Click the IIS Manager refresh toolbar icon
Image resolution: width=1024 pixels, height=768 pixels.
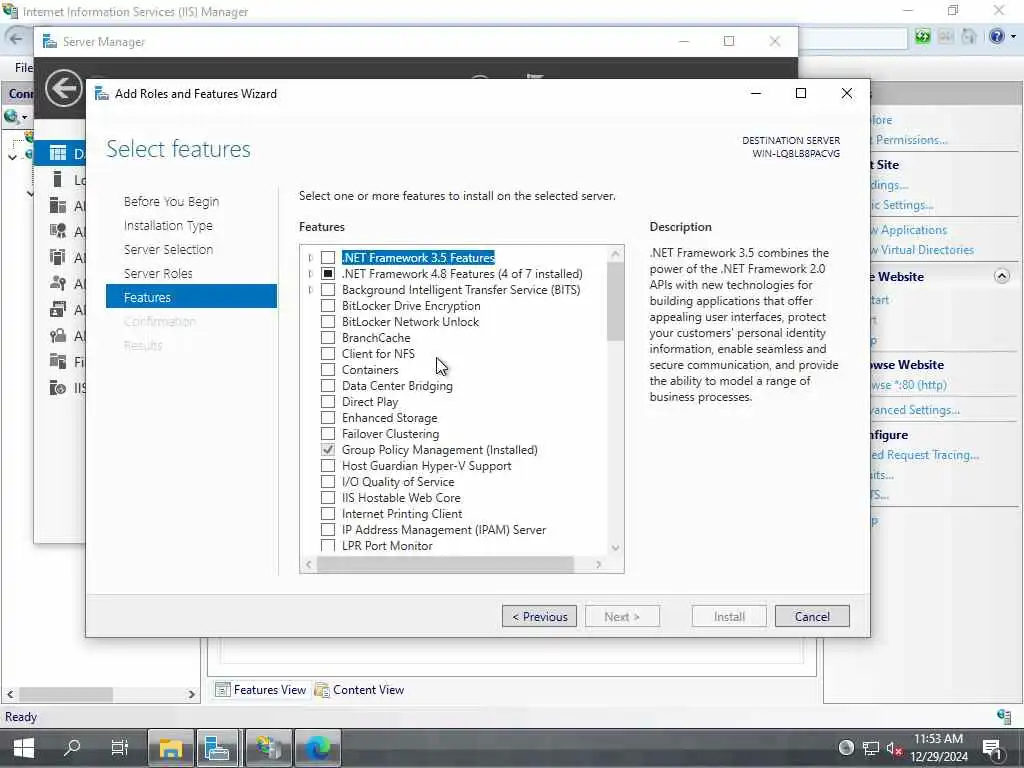922,37
